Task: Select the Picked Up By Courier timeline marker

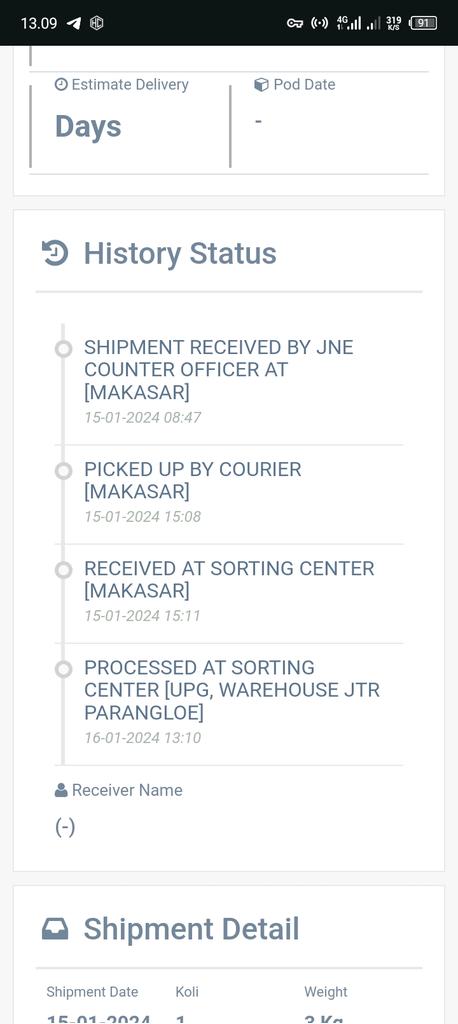Action: pyautogui.click(x=63, y=471)
